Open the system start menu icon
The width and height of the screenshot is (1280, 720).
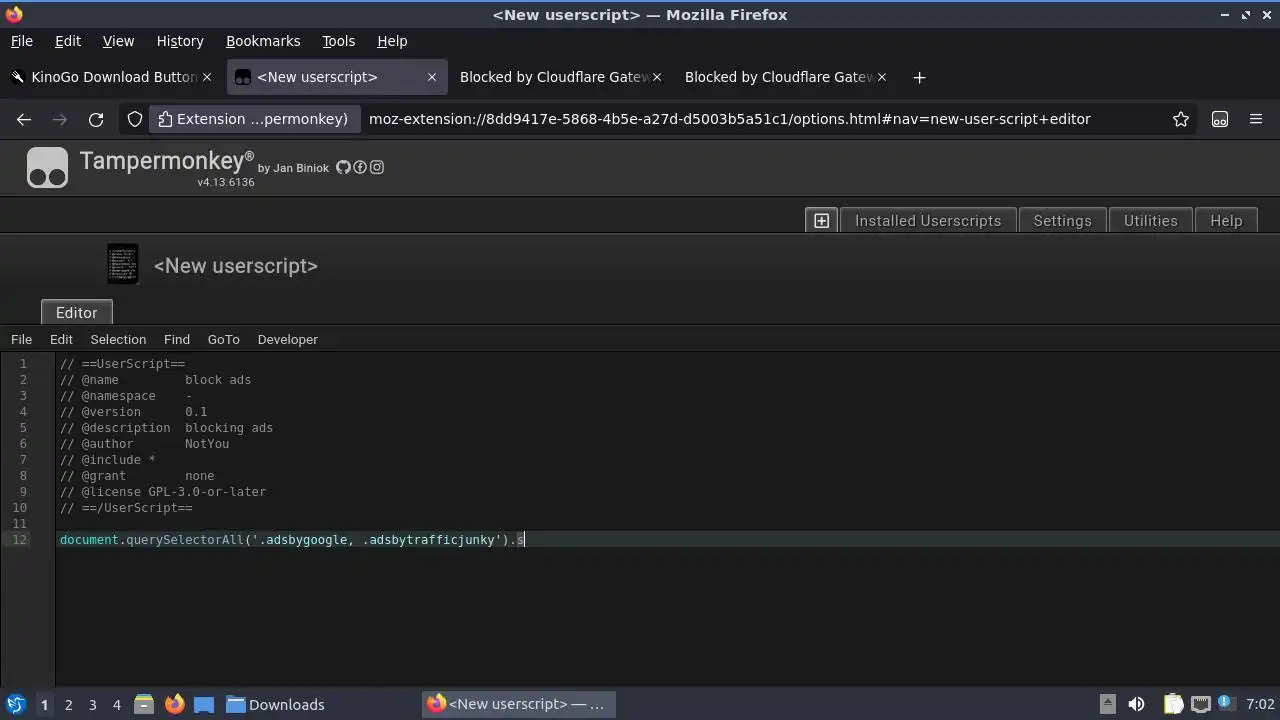coord(15,704)
